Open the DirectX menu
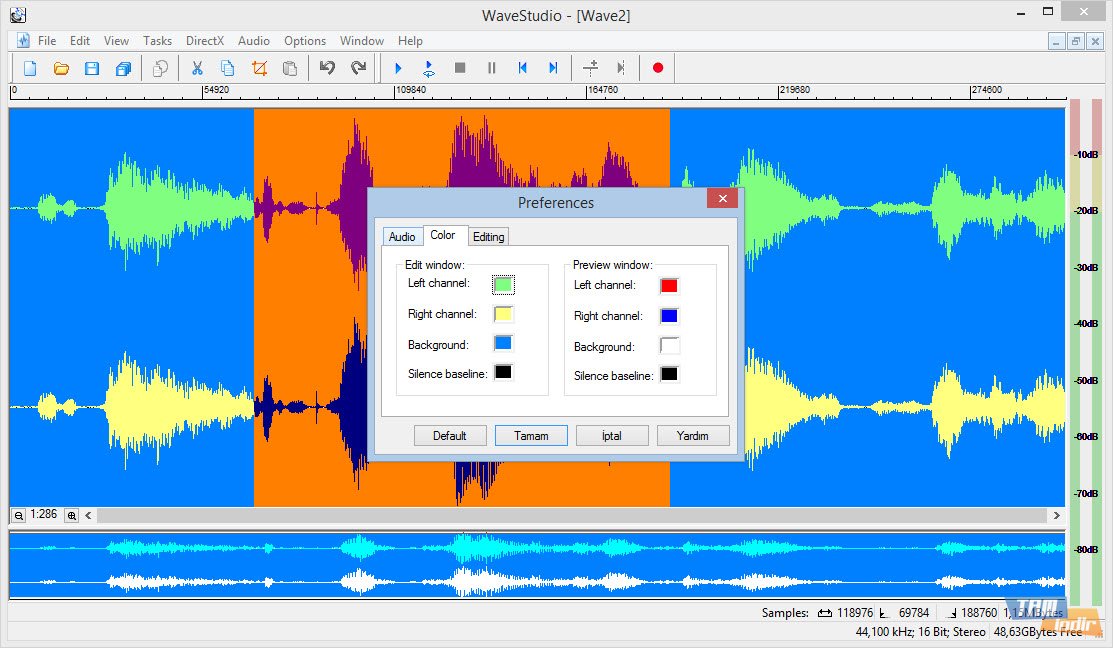The width and height of the screenshot is (1113, 648). pyautogui.click(x=204, y=41)
